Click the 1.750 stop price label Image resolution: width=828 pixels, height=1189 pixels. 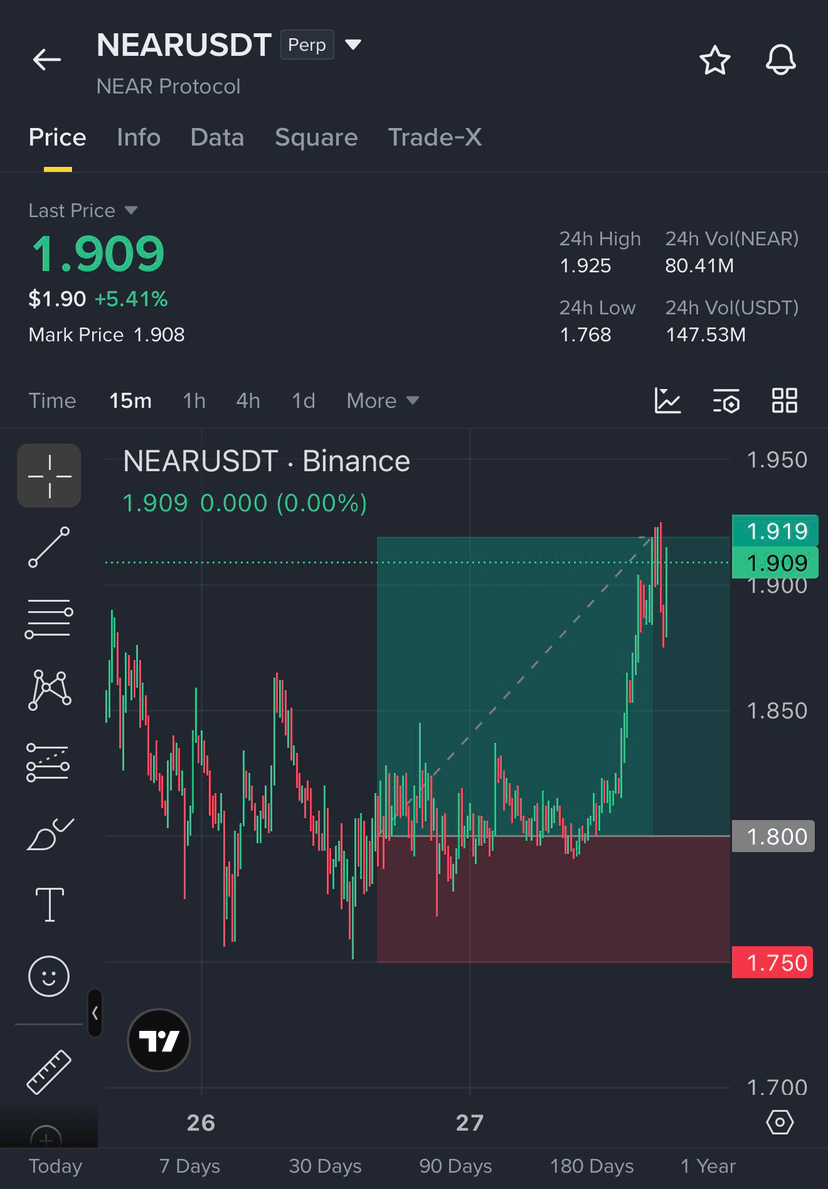click(773, 962)
